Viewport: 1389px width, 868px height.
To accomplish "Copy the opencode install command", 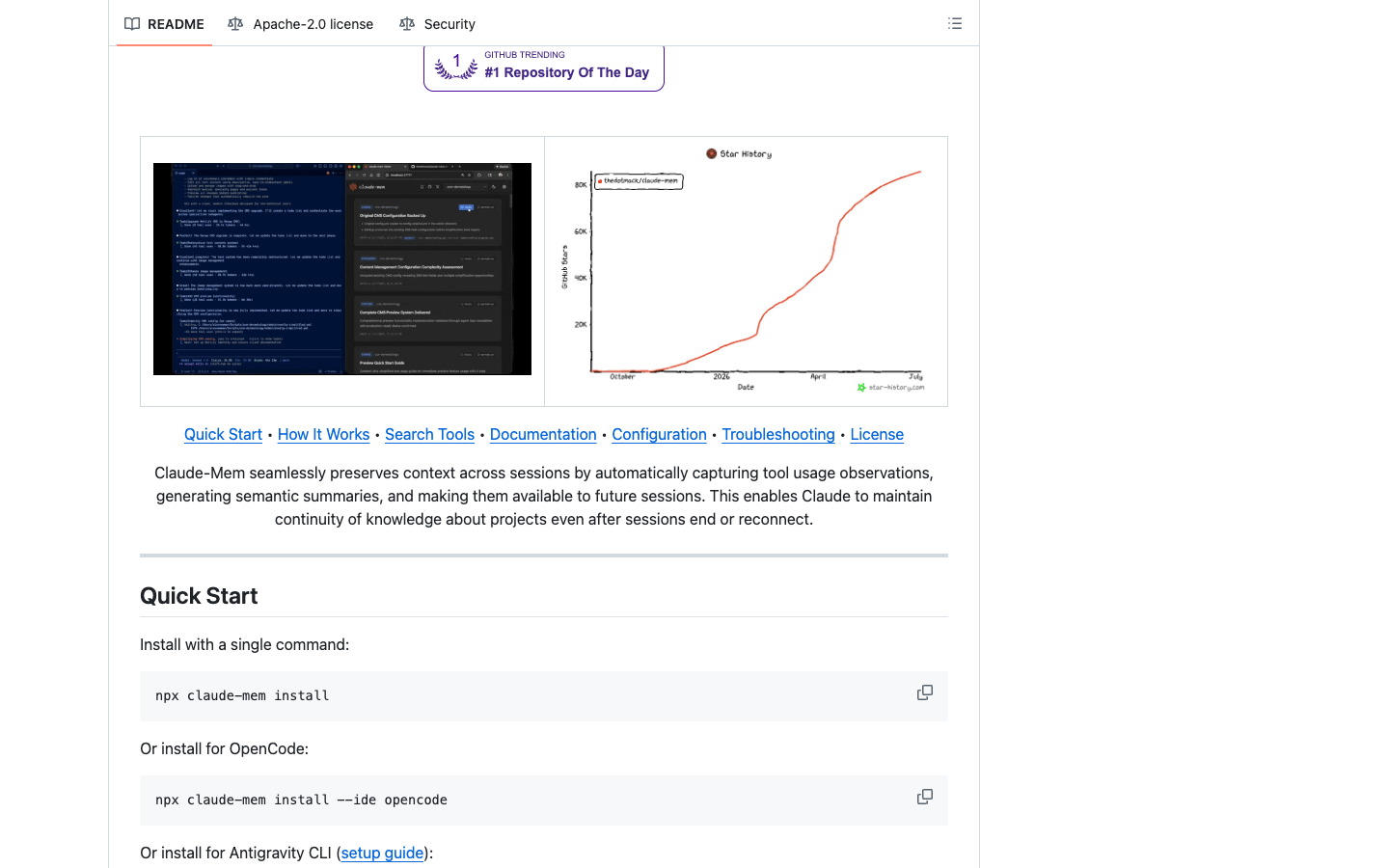I will (x=925, y=797).
